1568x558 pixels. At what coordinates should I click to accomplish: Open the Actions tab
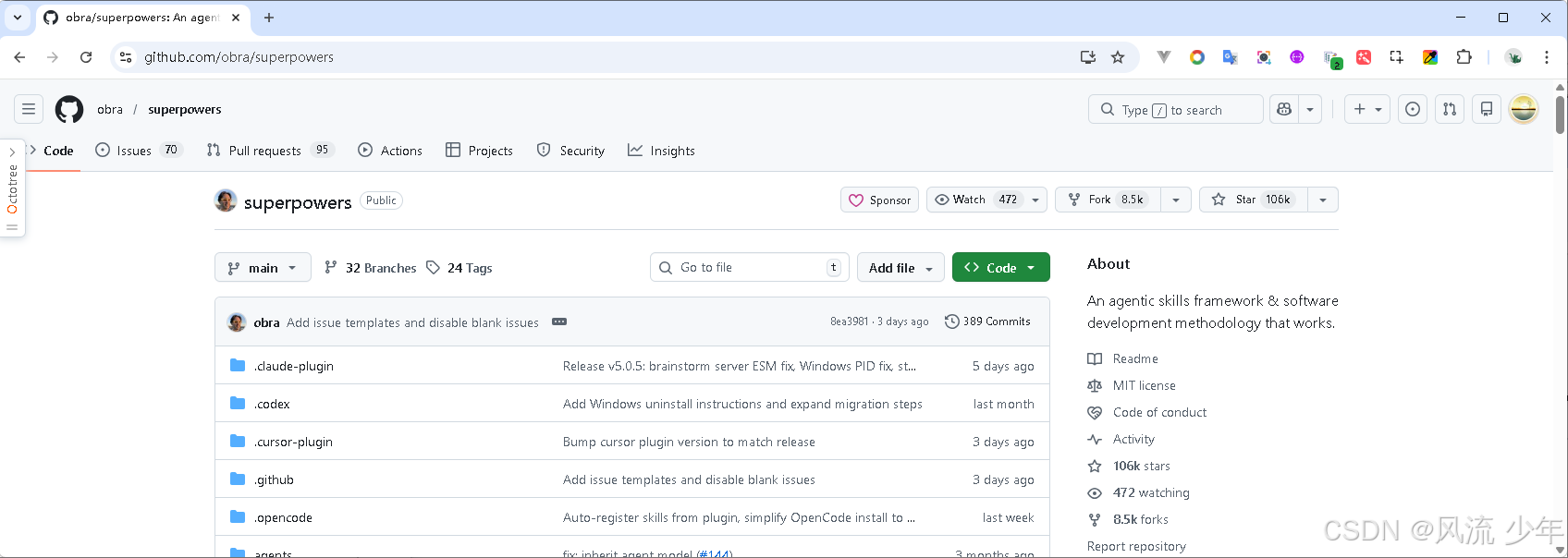point(390,151)
